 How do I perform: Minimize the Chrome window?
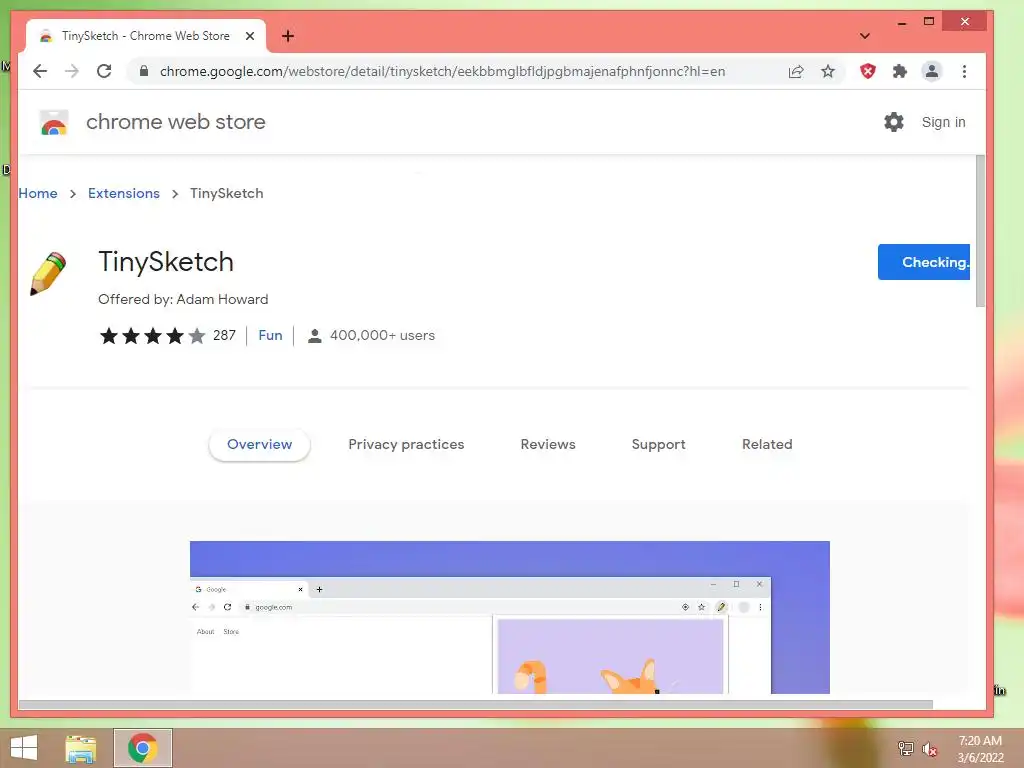coord(902,22)
